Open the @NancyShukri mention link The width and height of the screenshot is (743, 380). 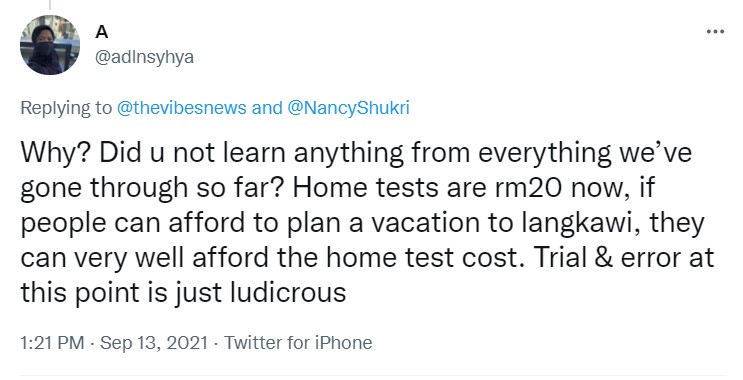tap(348, 108)
